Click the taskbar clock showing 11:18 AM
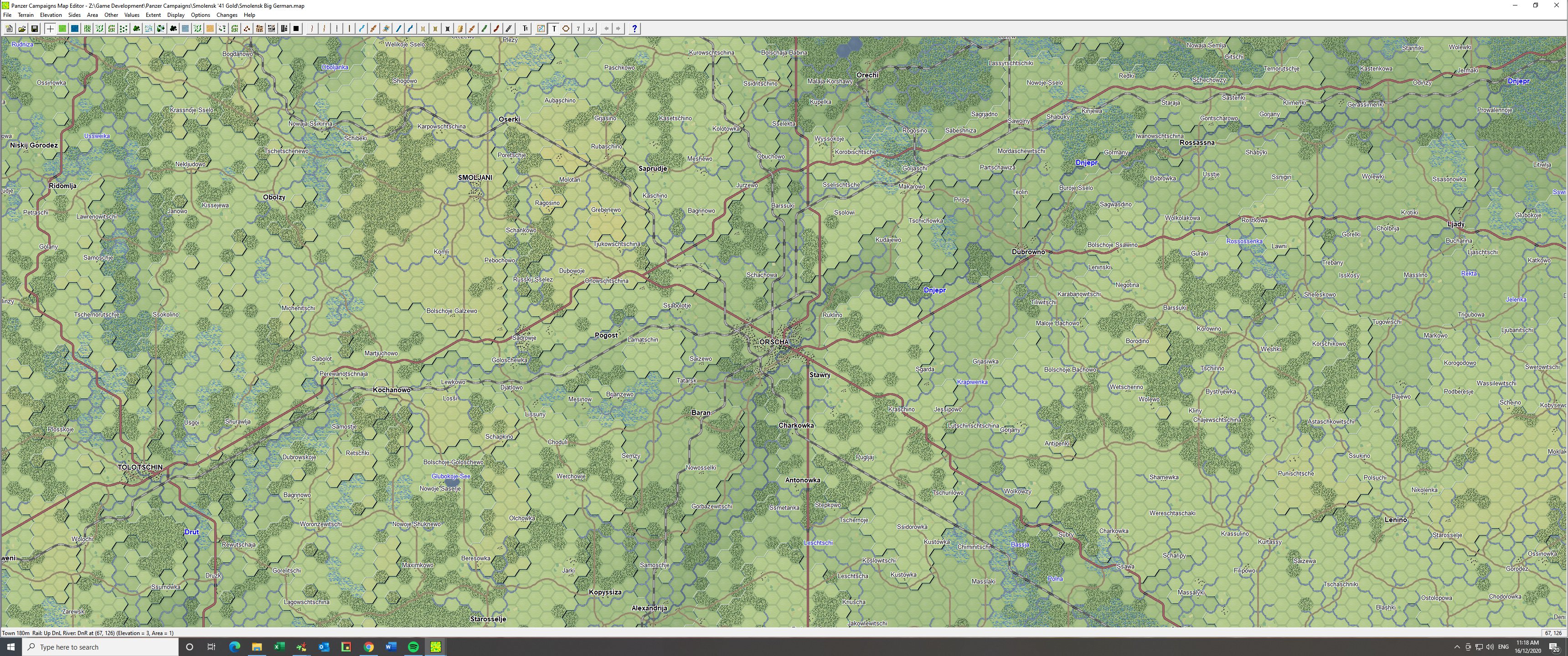 (x=1527, y=646)
